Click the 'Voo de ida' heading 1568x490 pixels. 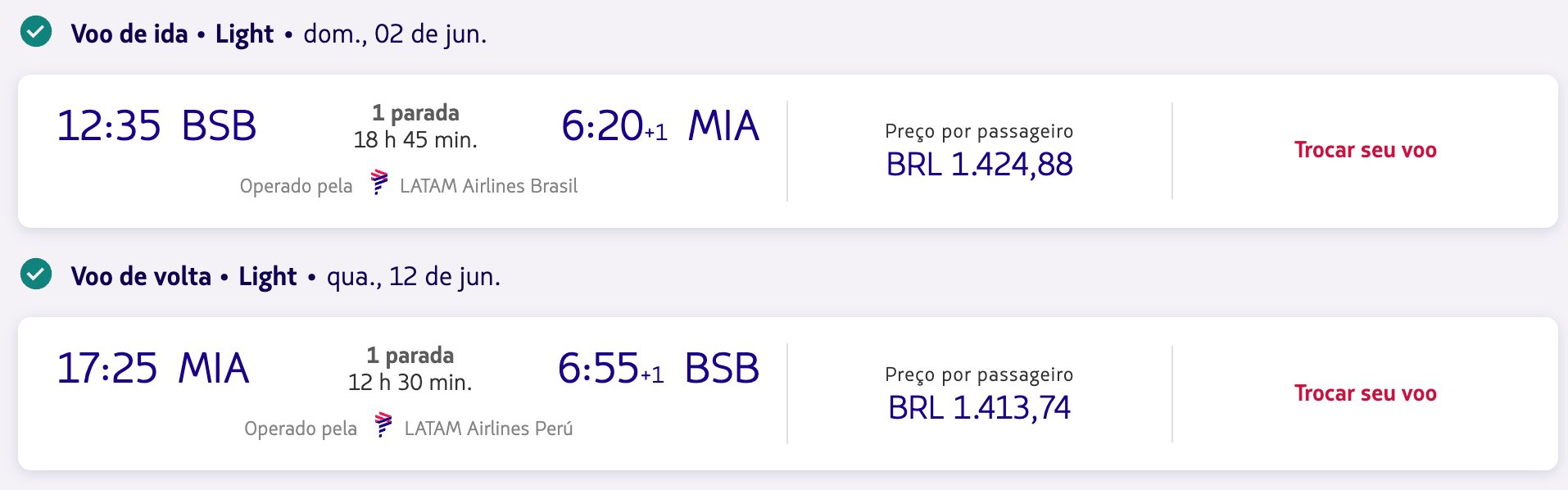tap(129, 34)
